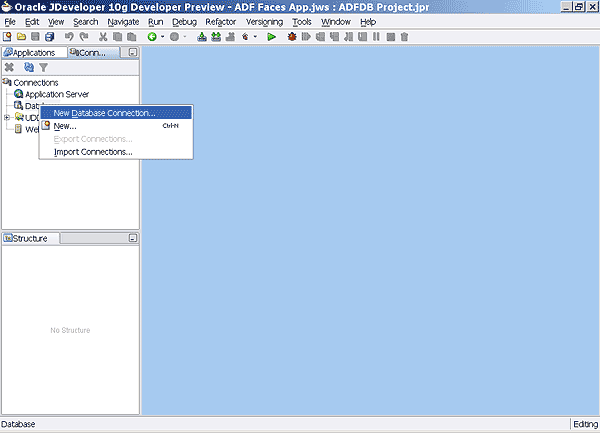Open the Tools menu
600x433 pixels.
point(302,22)
